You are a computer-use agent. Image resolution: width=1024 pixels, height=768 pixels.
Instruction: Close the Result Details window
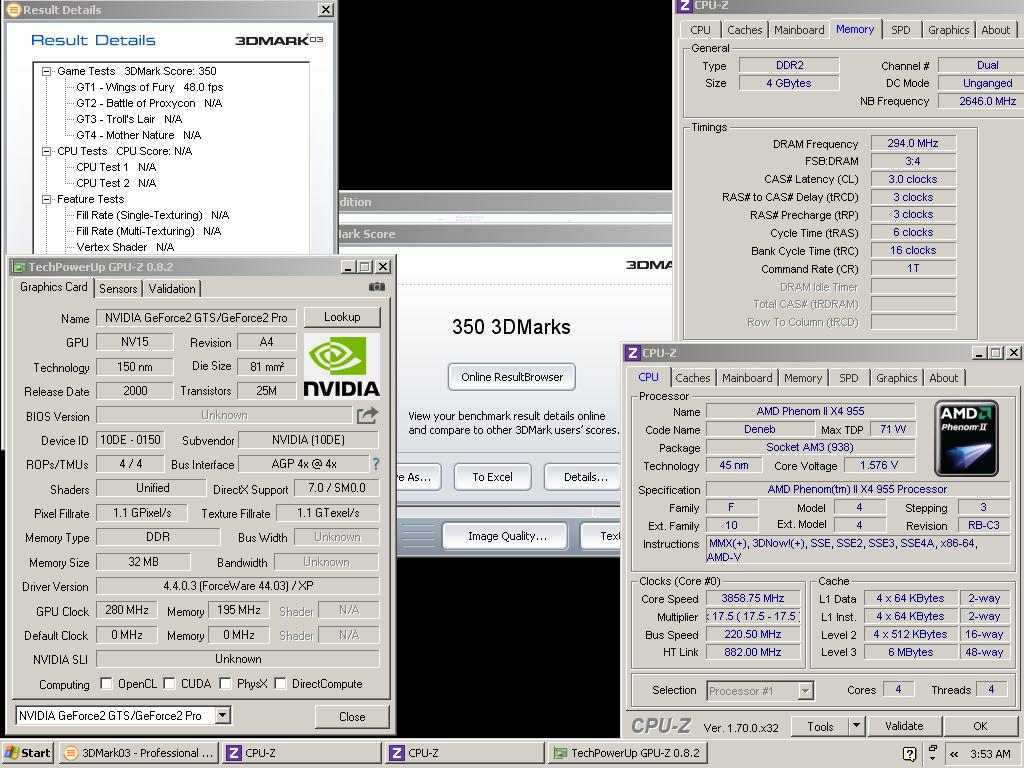click(x=326, y=10)
